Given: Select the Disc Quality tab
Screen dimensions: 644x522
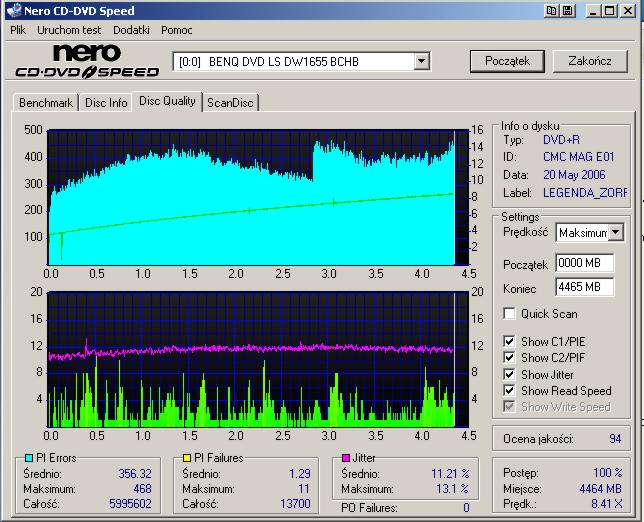Looking at the screenshot, I should [x=167, y=101].
